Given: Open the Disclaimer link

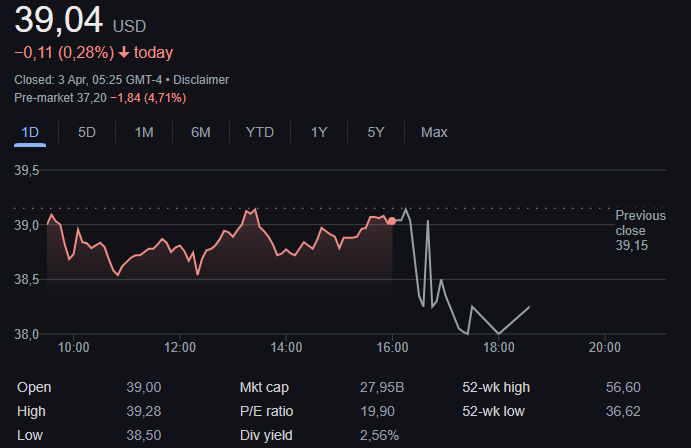Looking at the screenshot, I should 201,80.
